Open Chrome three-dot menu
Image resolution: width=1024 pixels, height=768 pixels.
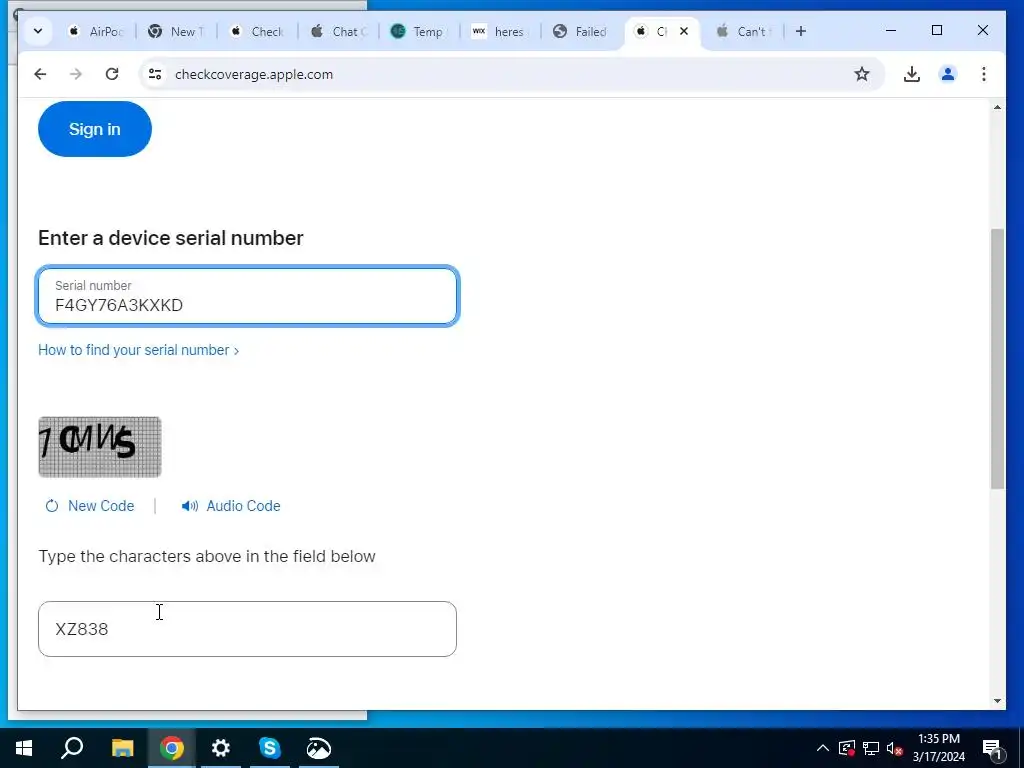[984, 74]
